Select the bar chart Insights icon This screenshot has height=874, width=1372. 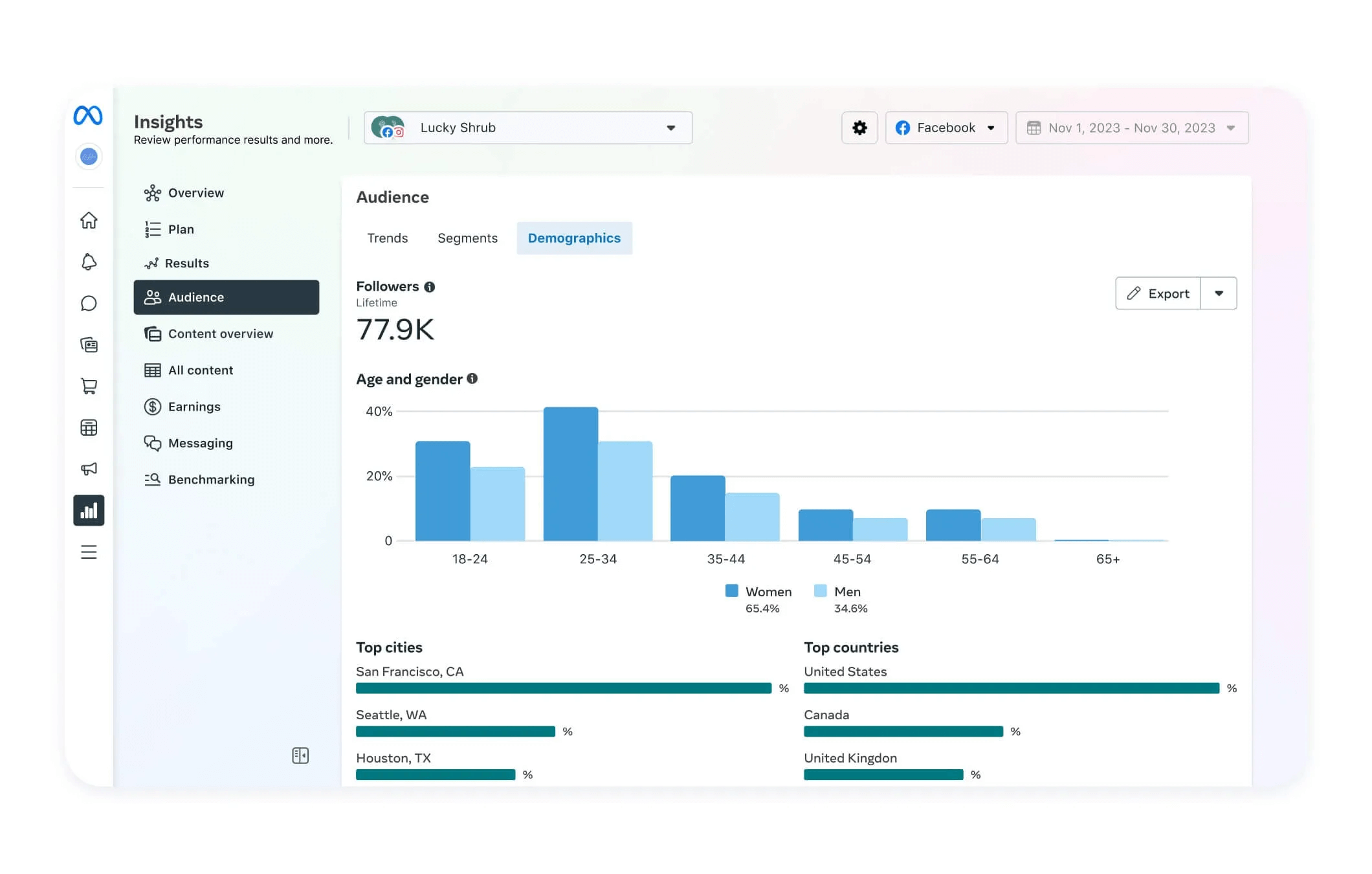(x=89, y=511)
